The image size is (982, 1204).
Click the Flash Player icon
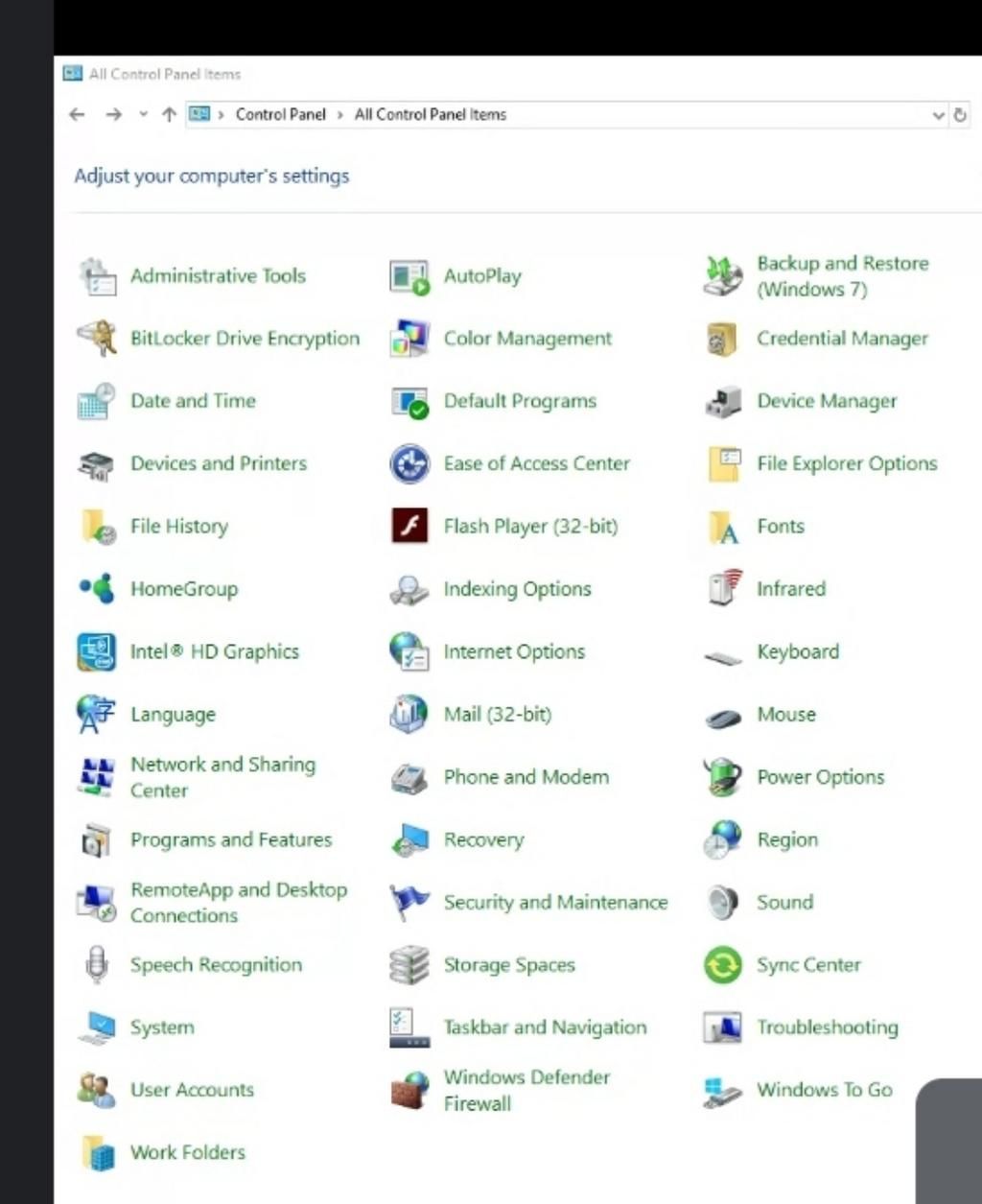[409, 526]
